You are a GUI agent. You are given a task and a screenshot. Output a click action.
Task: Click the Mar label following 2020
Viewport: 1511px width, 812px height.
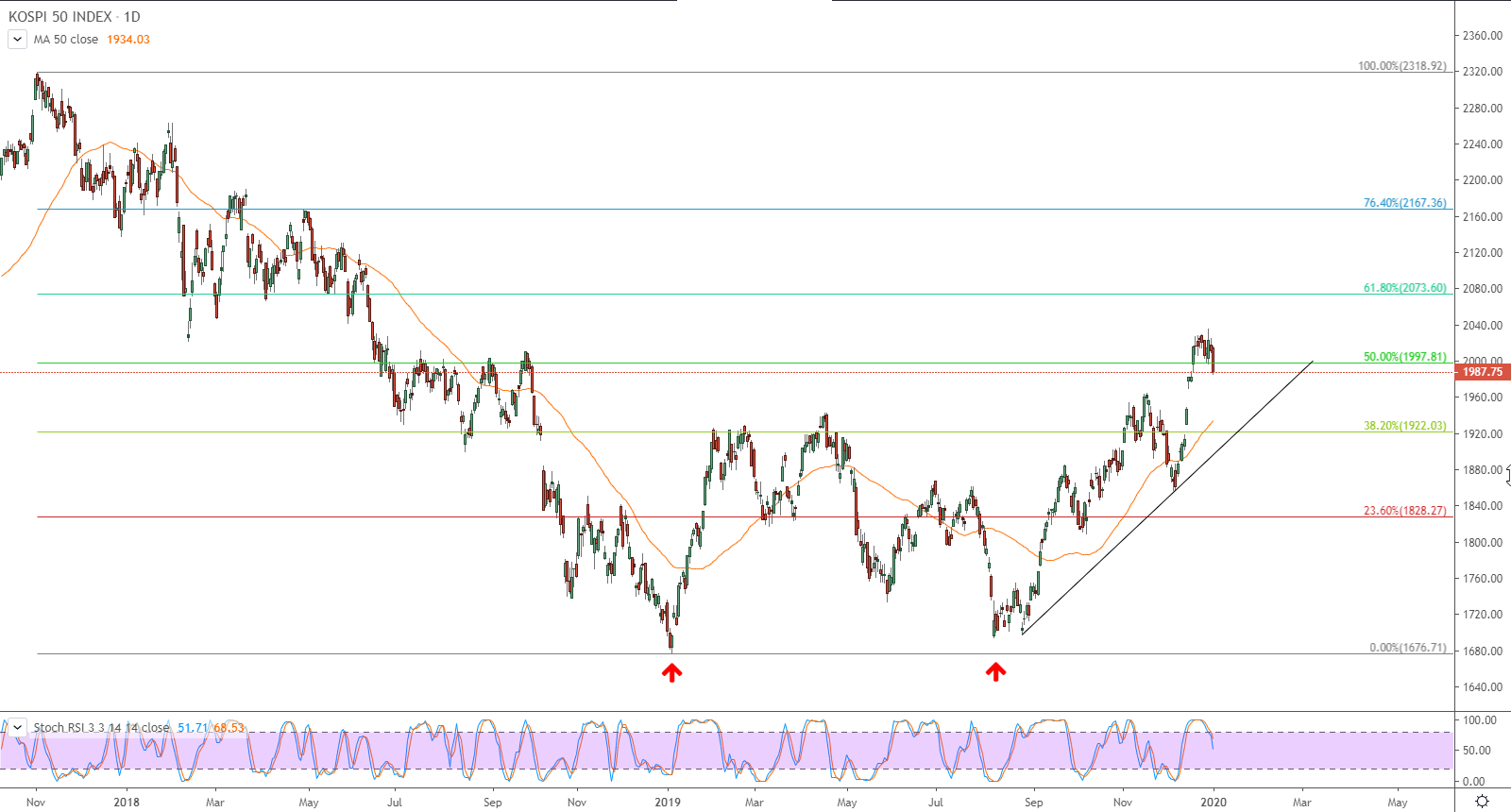pos(1302,803)
